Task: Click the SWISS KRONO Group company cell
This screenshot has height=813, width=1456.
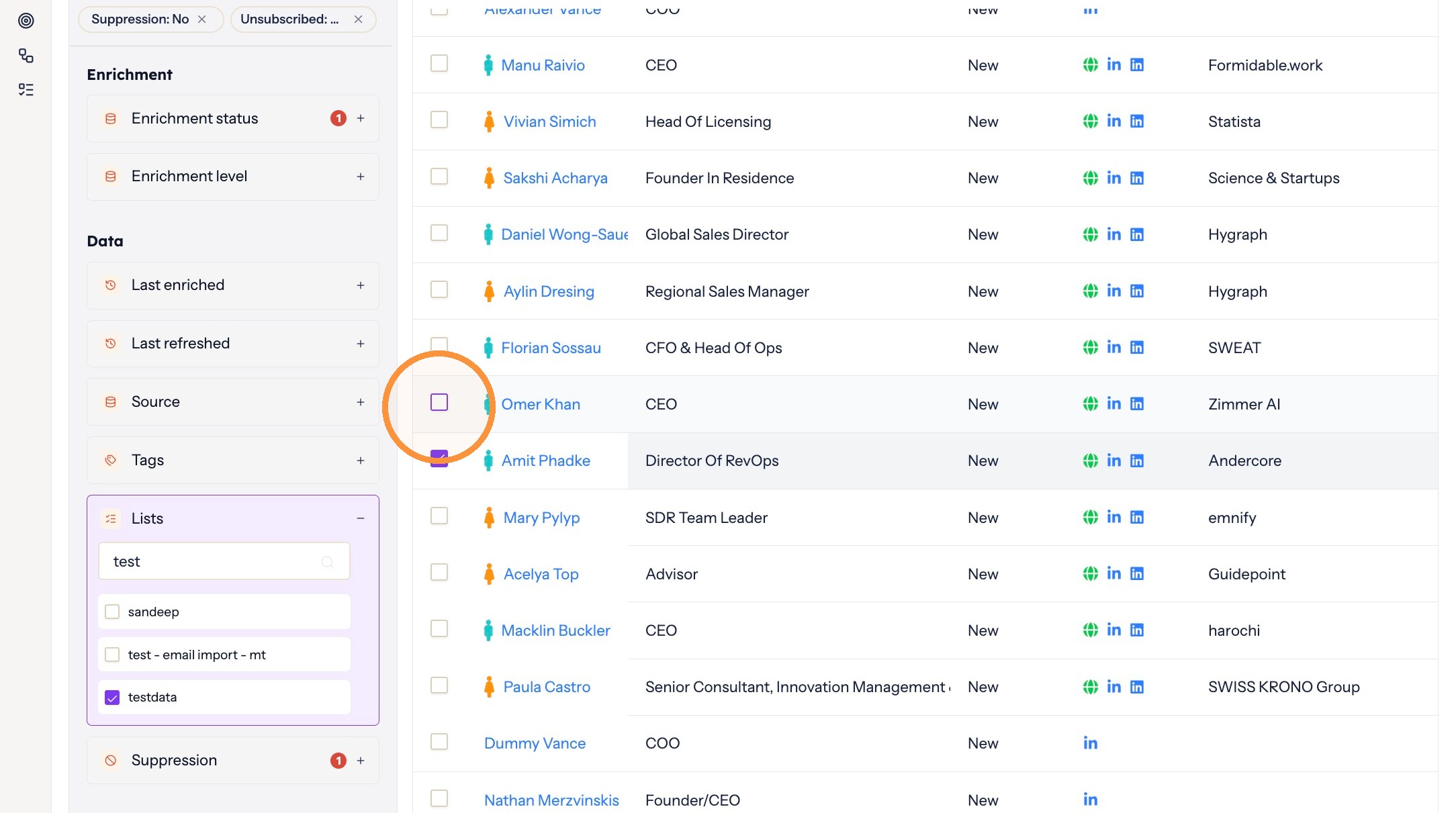Action: (x=1283, y=687)
